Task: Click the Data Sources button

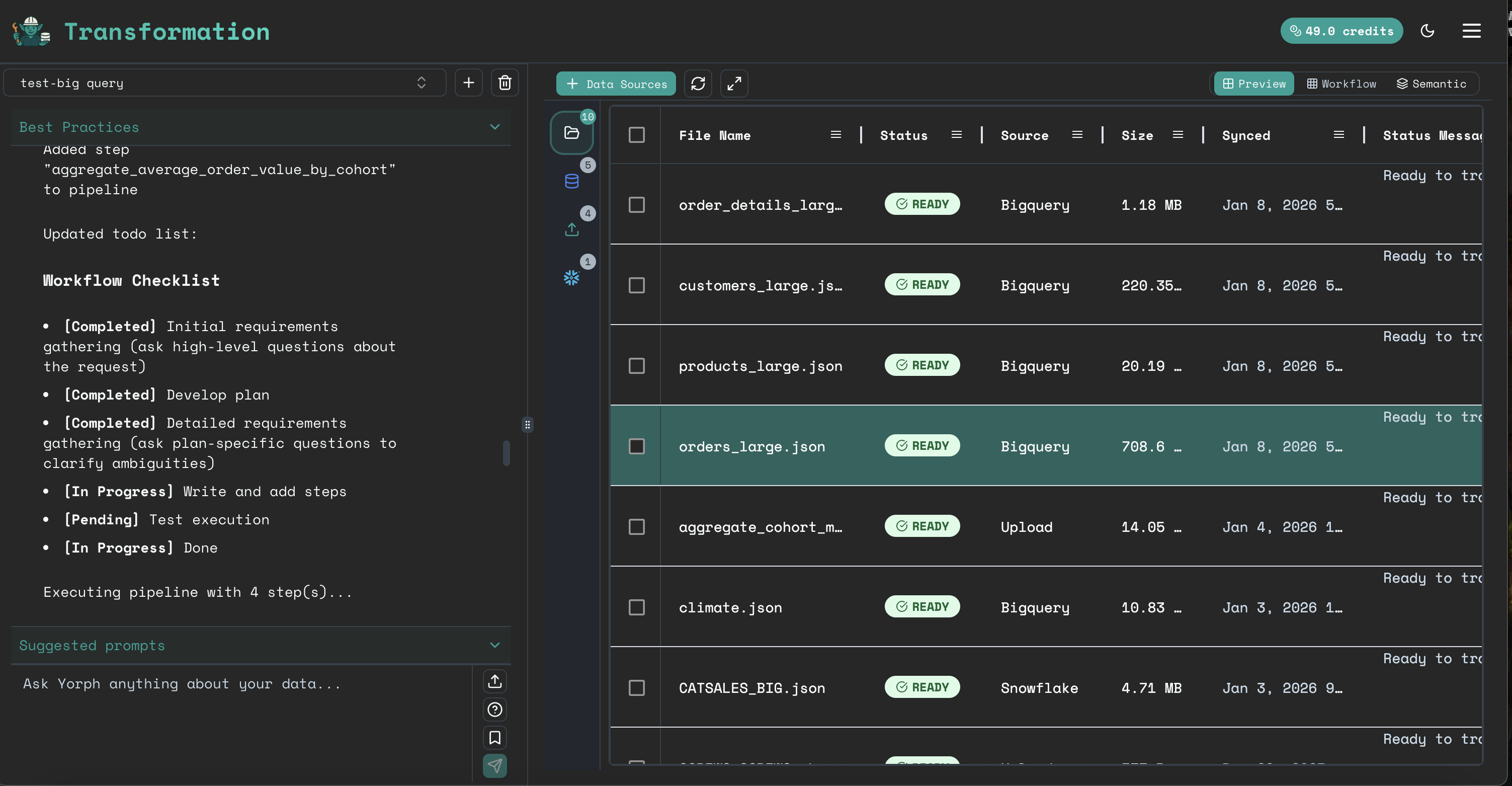Action: pyautogui.click(x=616, y=84)
